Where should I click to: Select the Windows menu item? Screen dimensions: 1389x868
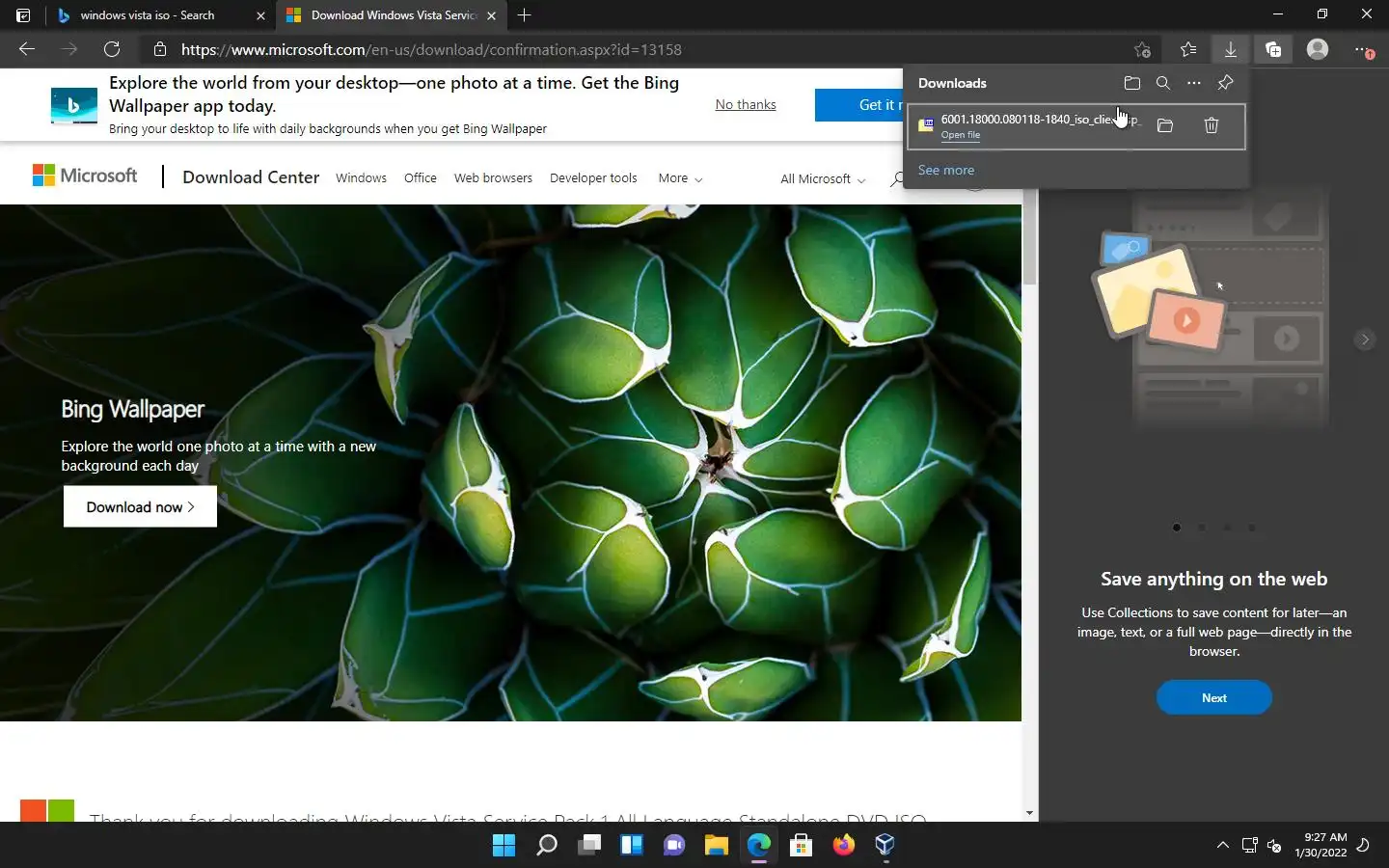pos(361,178)
